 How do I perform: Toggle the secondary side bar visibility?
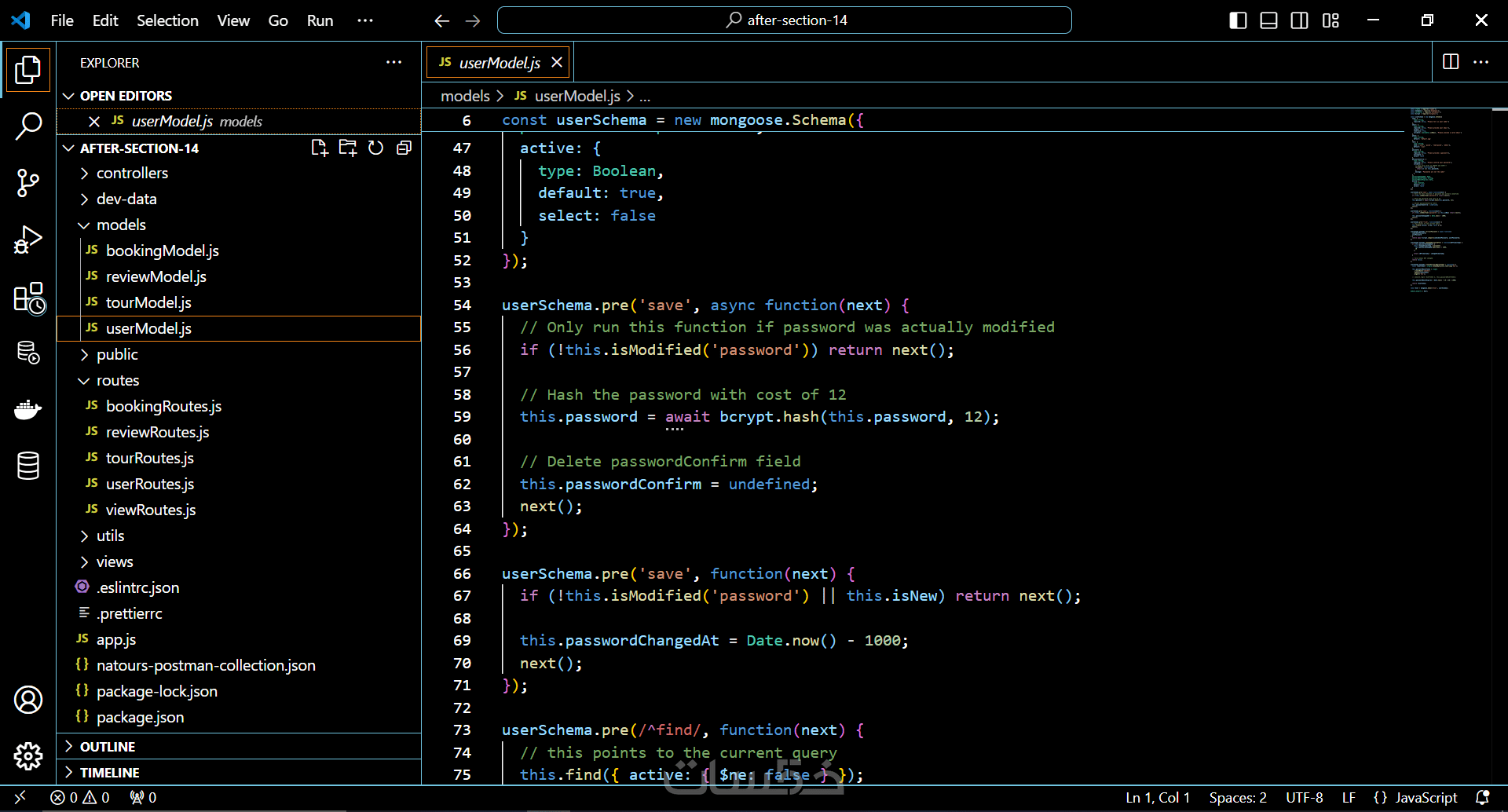pyautogui.click(x=1299, y=20)
